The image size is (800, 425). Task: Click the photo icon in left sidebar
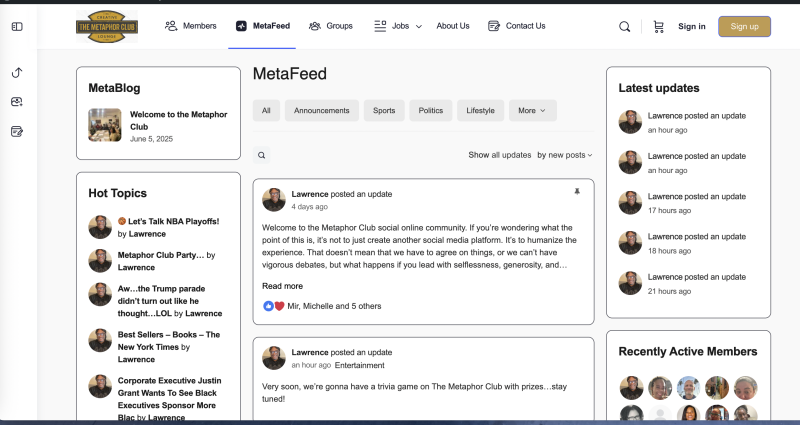pos(17,102)
